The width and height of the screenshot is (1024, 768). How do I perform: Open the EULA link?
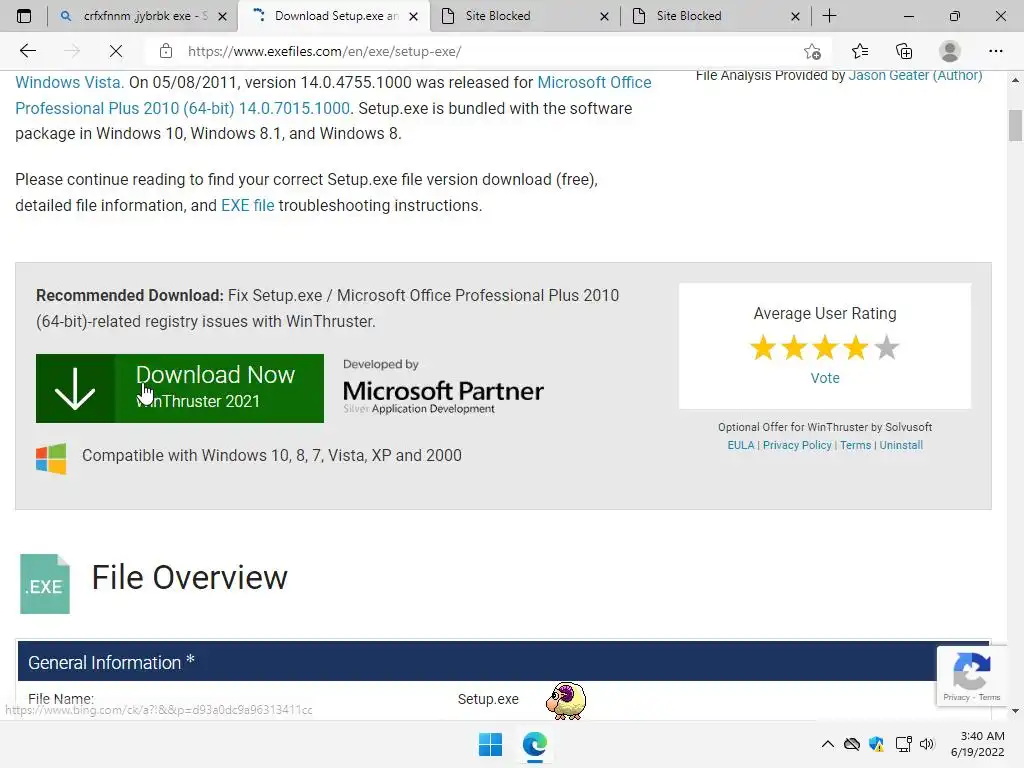click(741, 445)
